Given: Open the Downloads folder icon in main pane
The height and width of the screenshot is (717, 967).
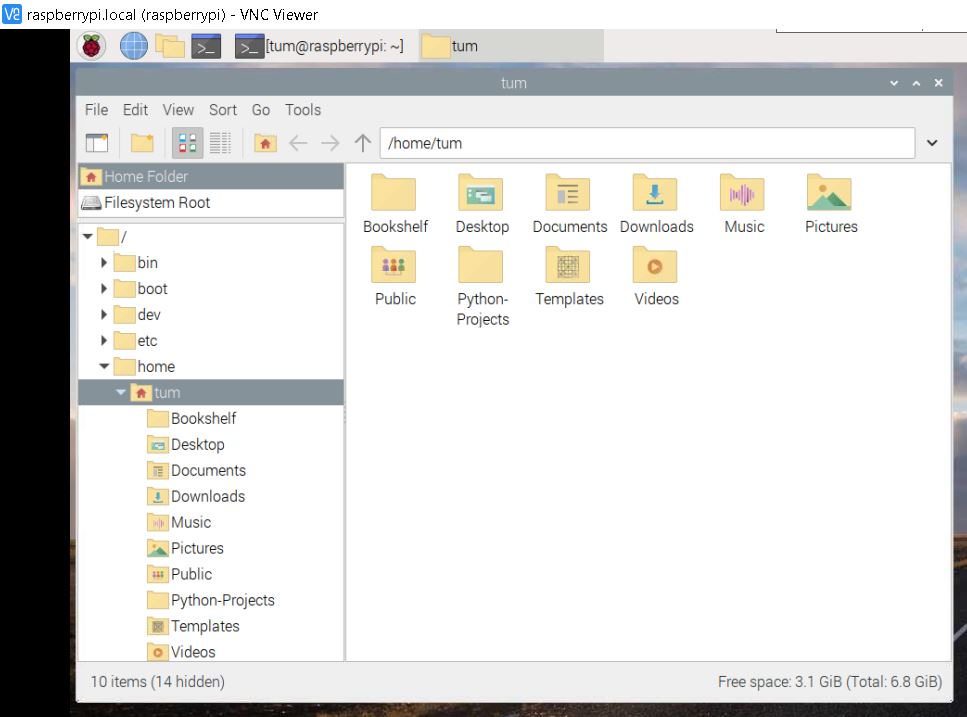Looking at the screenshot, I should coord(656,194).
